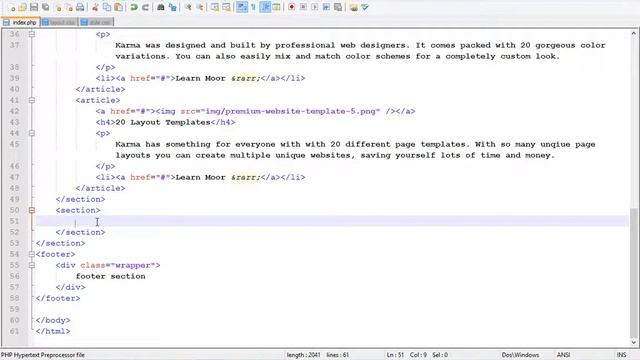Collapse the fold at line 36

coord(32,34)
